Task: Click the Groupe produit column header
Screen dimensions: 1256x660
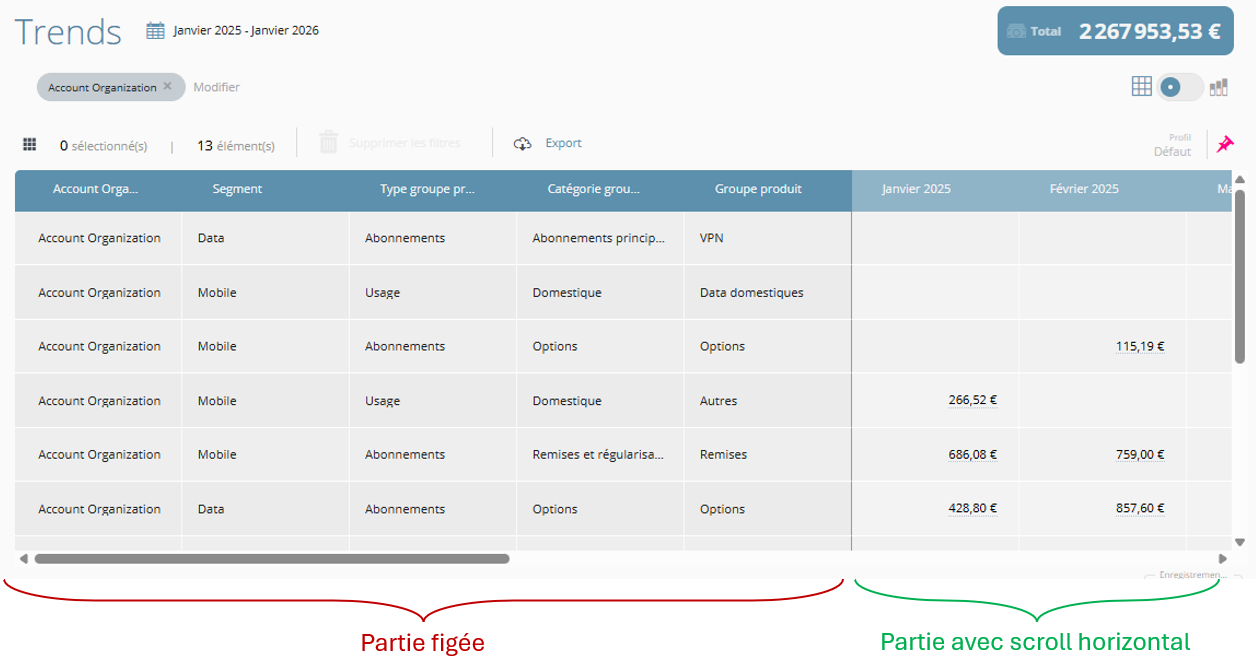Action: coord(758,189)
